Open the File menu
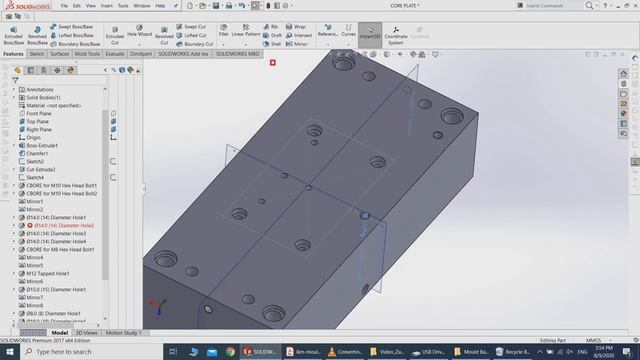640x360 pixels. (64, 6)
